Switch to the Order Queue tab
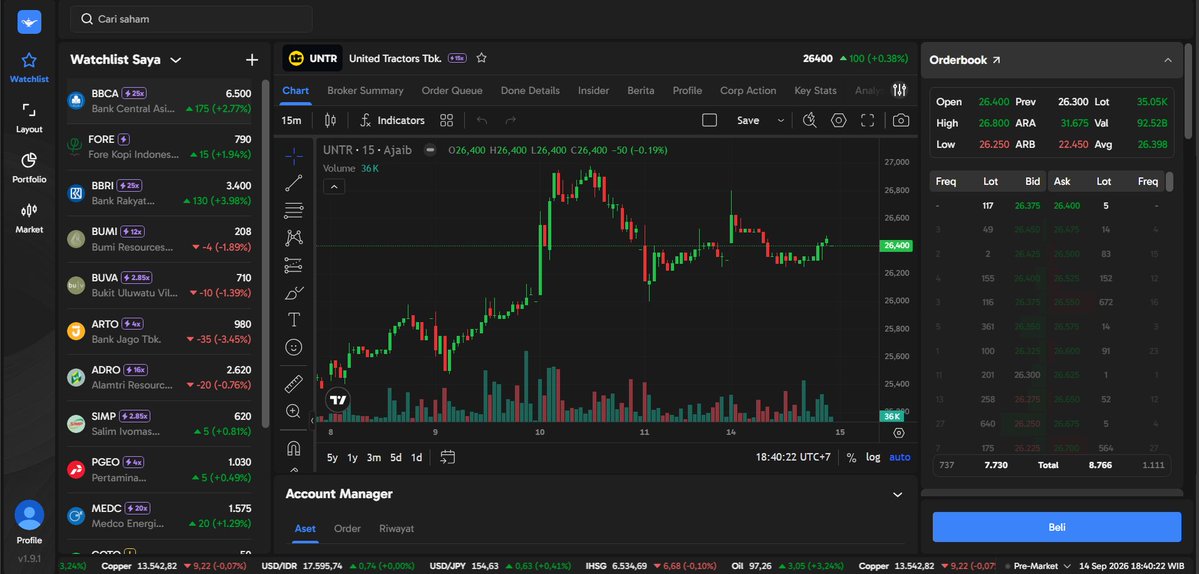Image resolution: width=1199 pixels, height=574 pixels. click(452, 90)
